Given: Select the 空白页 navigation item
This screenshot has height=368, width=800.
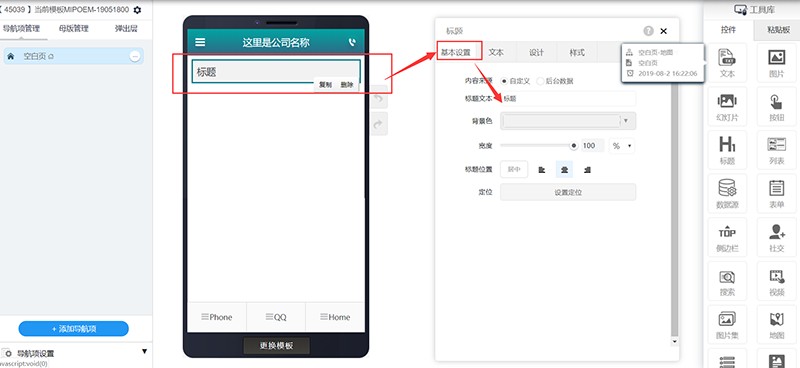Looking at the screenshot, I should 73,56.
